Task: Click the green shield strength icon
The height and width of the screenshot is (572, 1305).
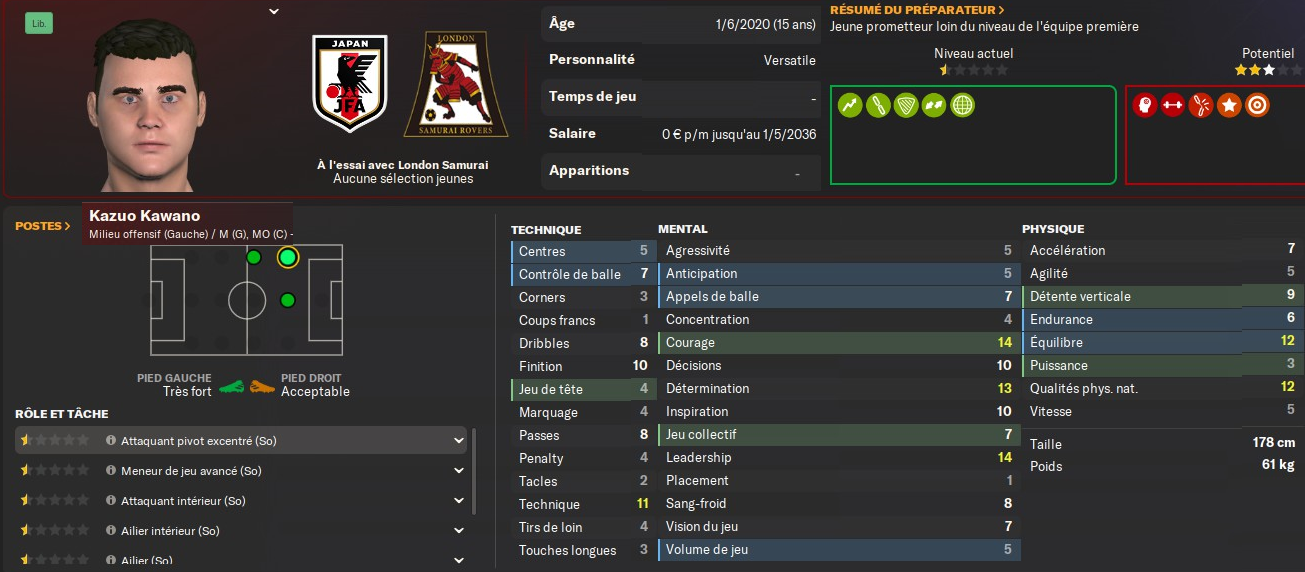Action: coord(906,104)
